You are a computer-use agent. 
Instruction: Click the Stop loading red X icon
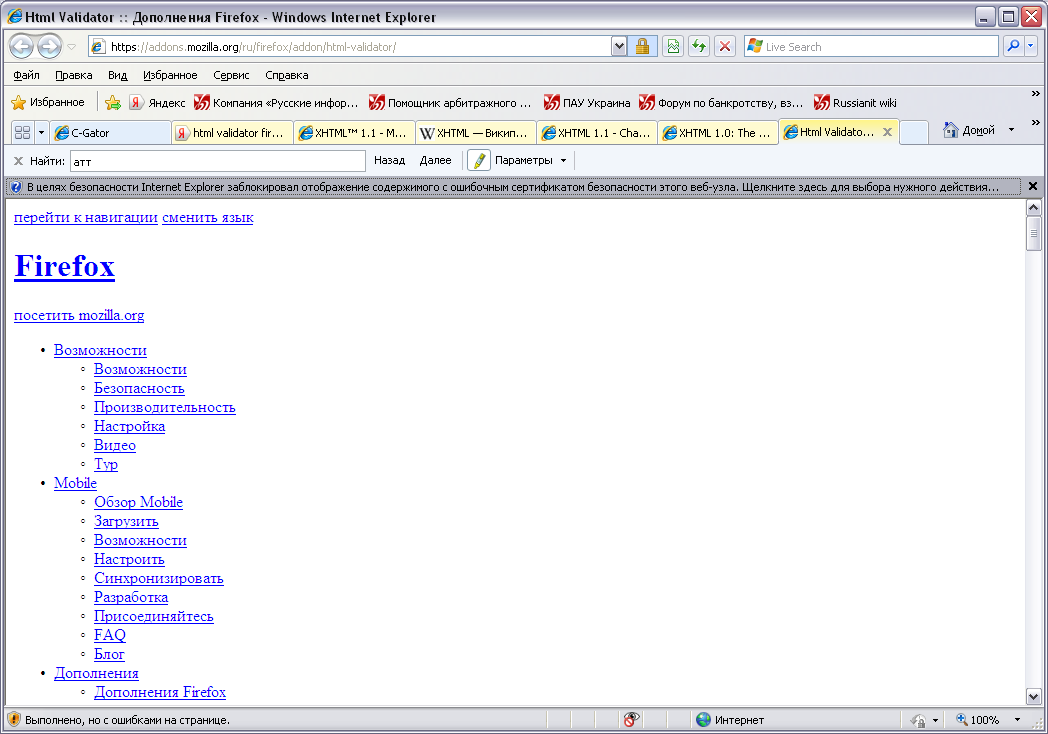(725, 46)
